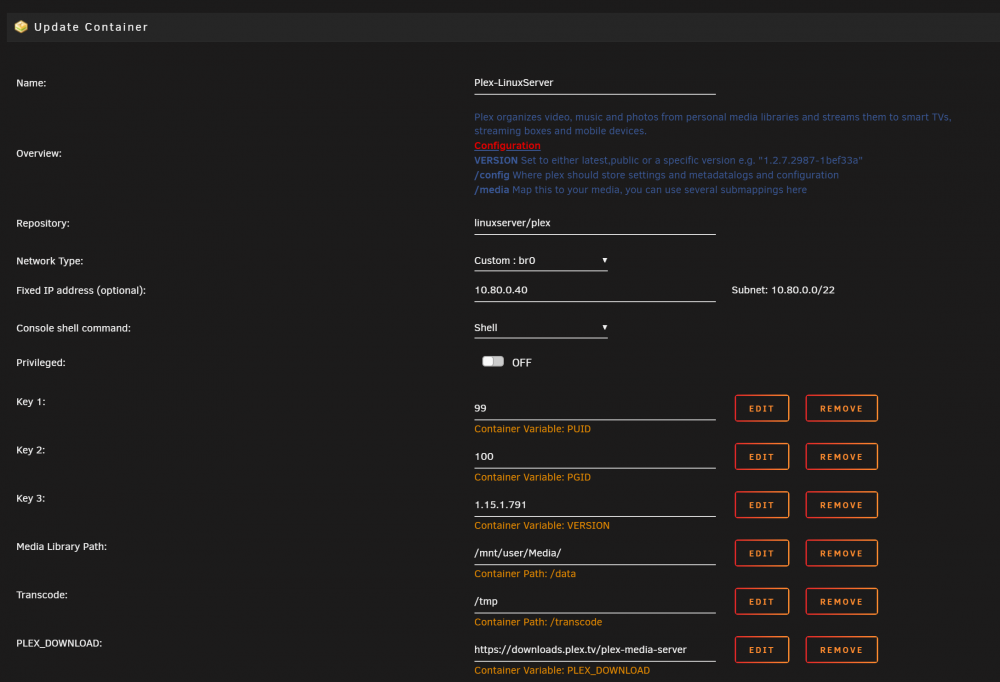Expand the Console shell command dropdown
Viewport: 1000px width, 682px height.
point(540,327)
